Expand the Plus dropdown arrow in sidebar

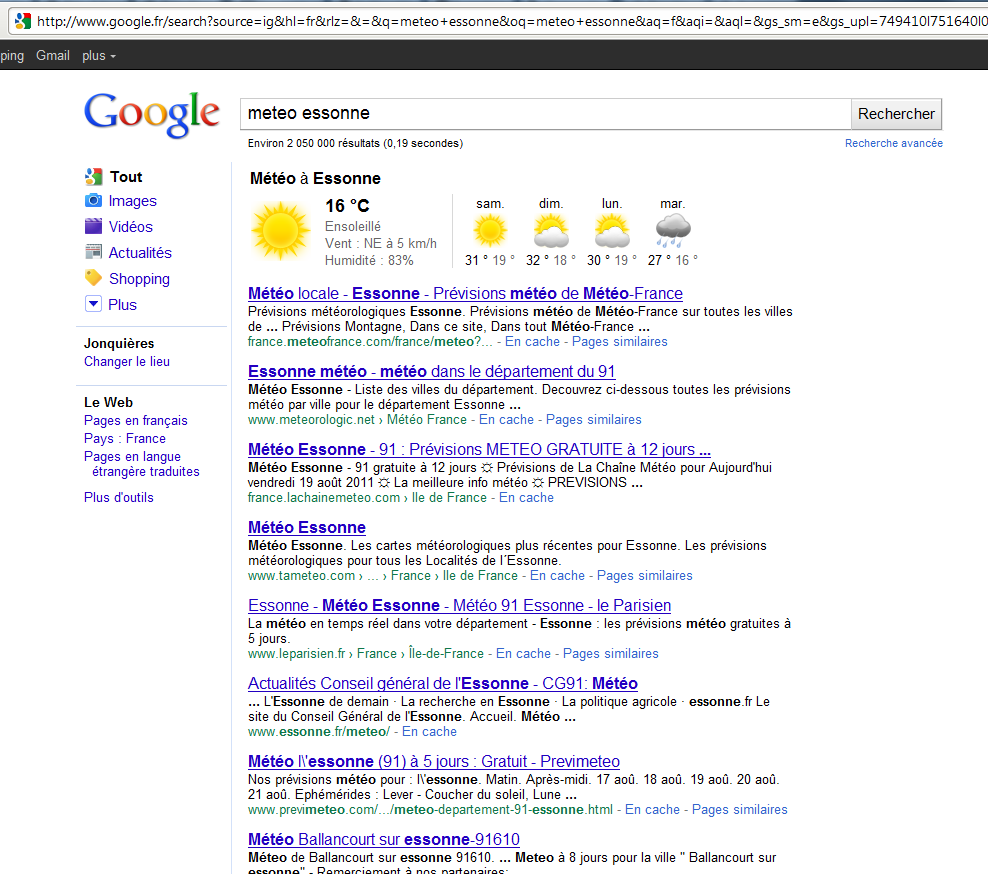point(93,304)
